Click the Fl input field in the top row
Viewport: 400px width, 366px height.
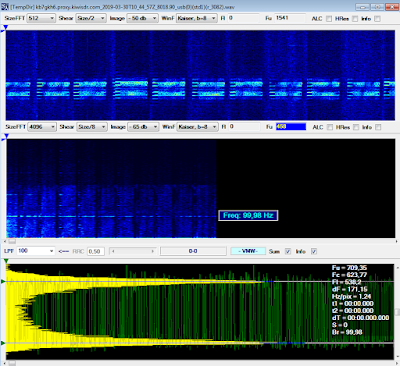[243, 18]
